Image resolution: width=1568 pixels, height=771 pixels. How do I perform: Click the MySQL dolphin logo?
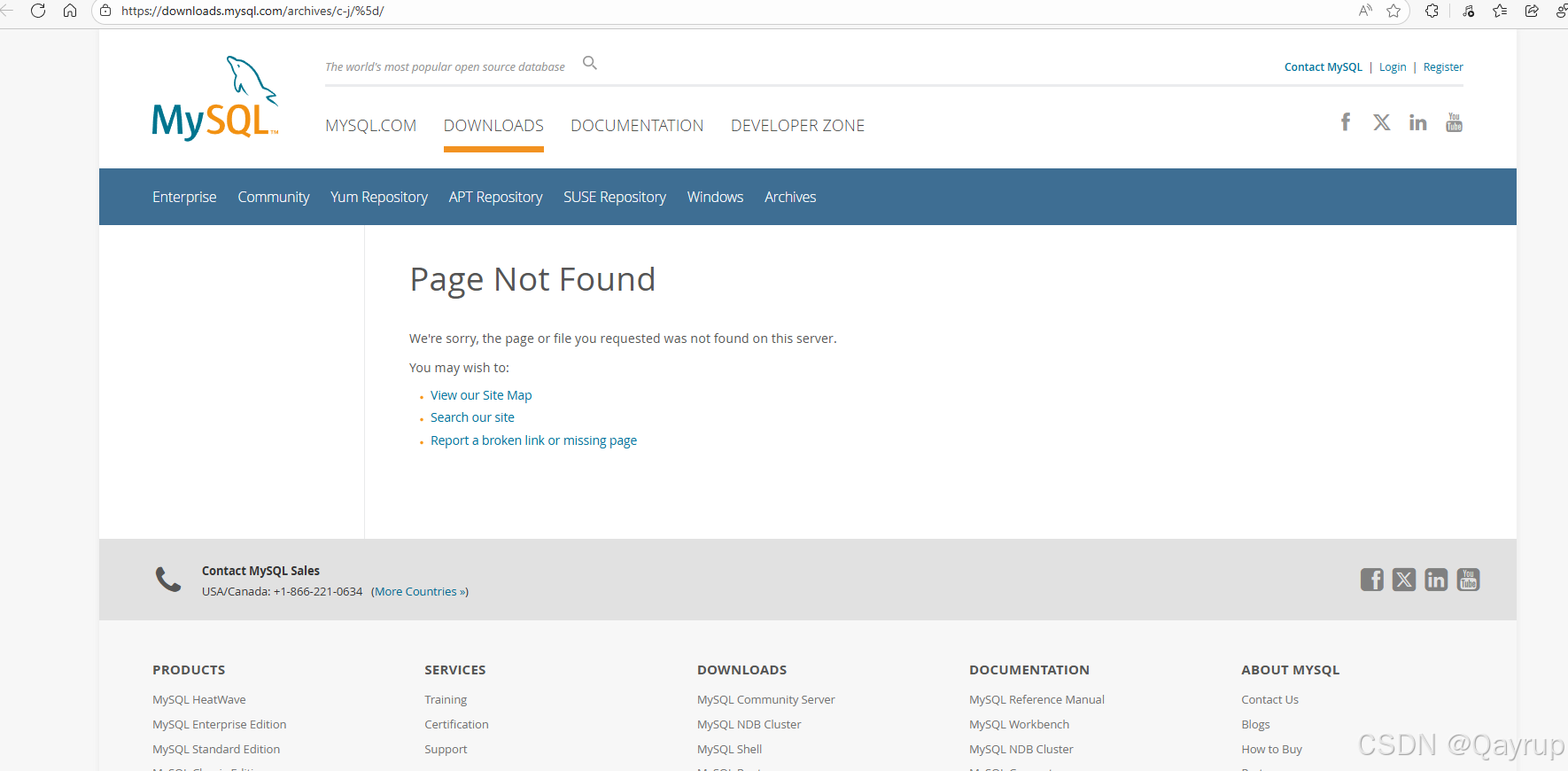[x=215, y=97]
